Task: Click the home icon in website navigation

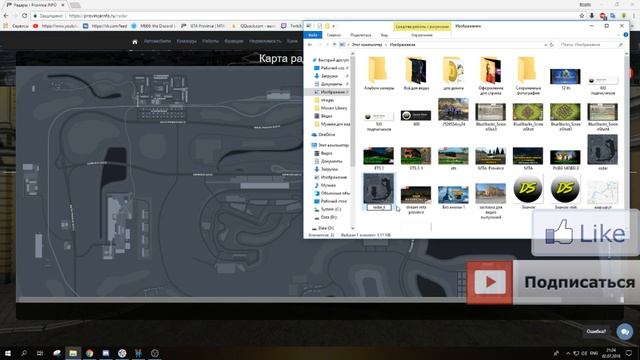Action: tap(135, 42)
